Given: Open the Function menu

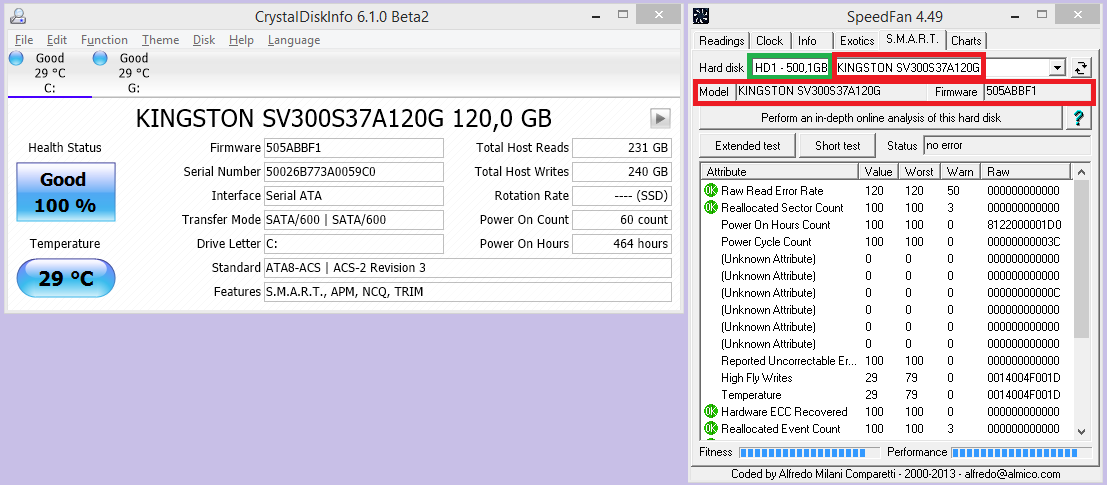Looking at the screenshot, I should click(x=104, y=40).
